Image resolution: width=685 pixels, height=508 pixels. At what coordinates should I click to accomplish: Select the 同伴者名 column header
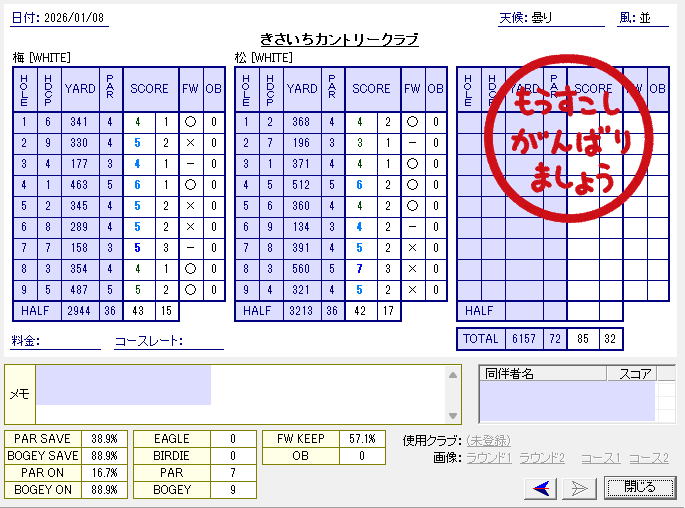tap(542, 374)
